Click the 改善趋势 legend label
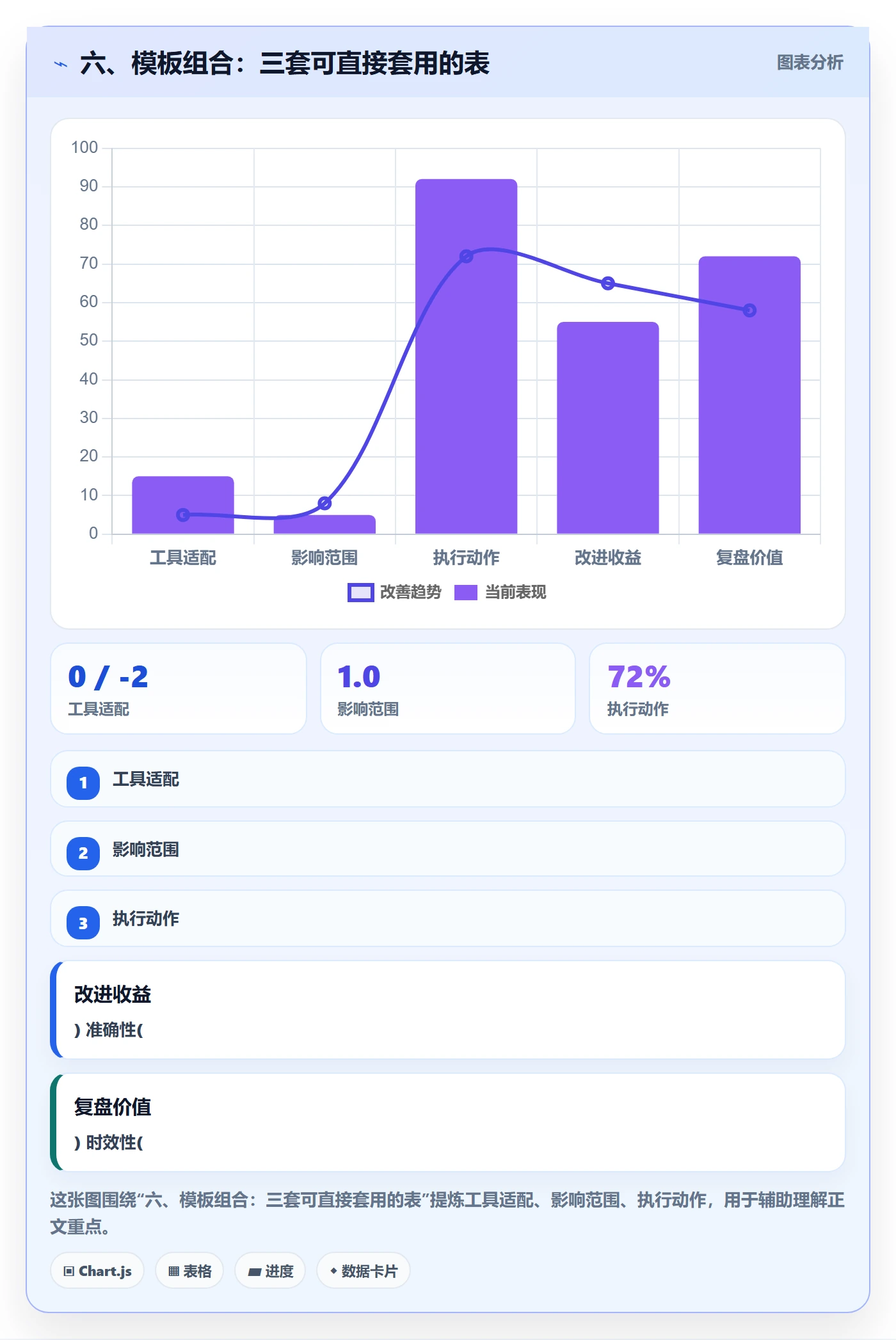This screenshot has width=896, height=1340. pyautogui.click(x=410, y=593)
